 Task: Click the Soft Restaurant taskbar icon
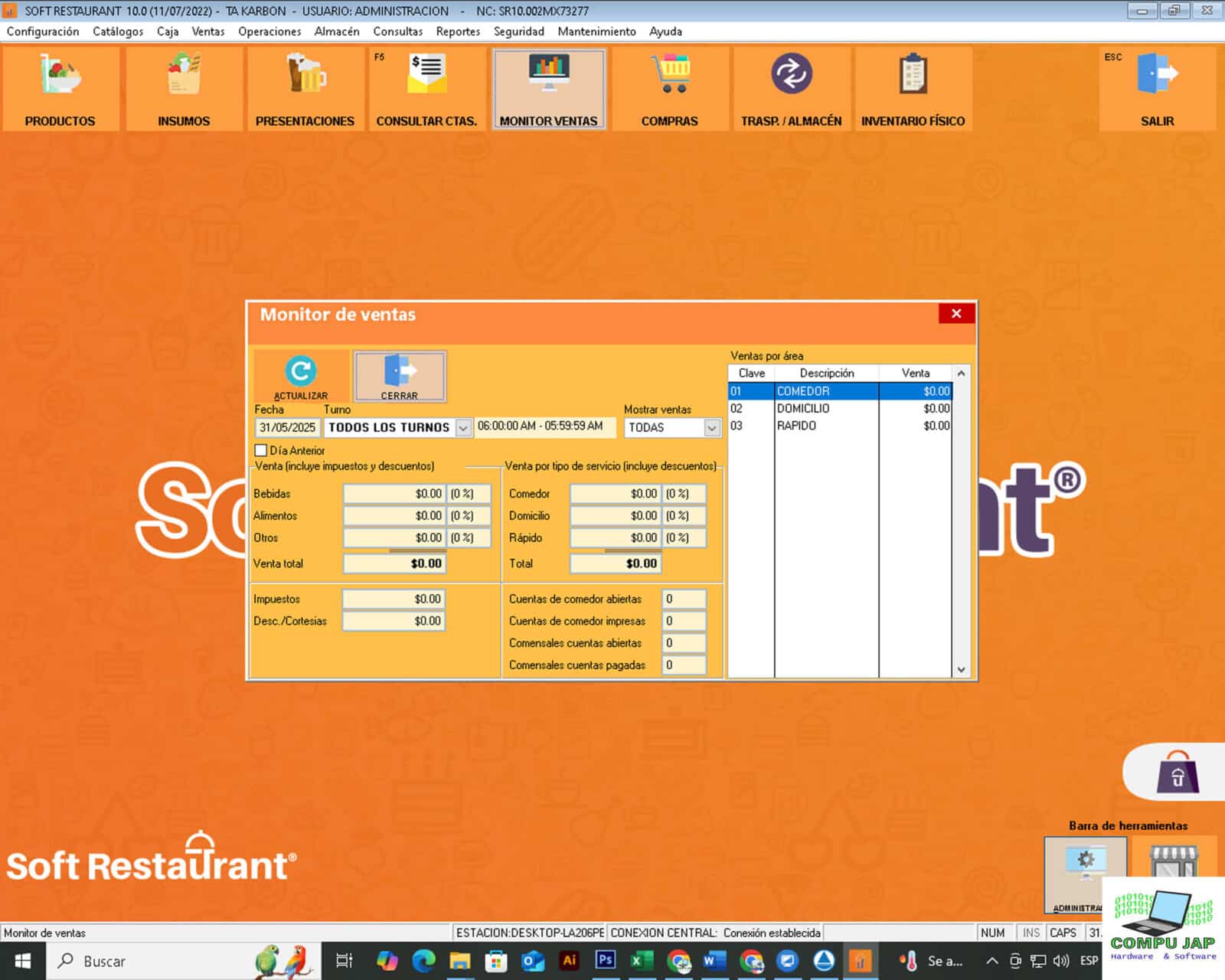click(x=861, y=961)
